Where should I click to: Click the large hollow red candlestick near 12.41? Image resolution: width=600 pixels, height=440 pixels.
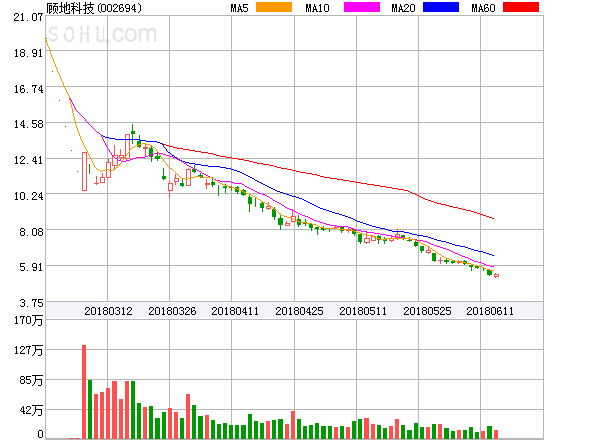[x=85, y=171]
